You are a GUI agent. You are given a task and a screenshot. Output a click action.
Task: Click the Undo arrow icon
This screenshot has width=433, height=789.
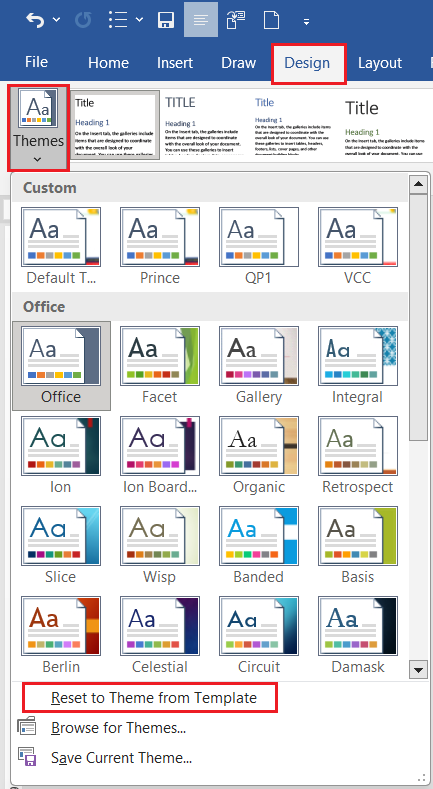(35, 20)
